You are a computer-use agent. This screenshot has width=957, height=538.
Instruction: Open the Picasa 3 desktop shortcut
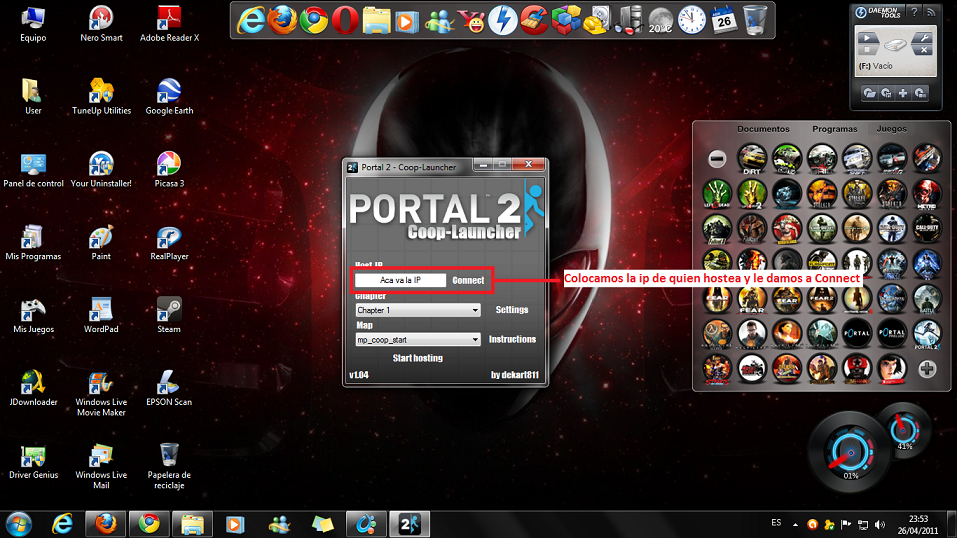pyautogui.click(x=169, y=170)
